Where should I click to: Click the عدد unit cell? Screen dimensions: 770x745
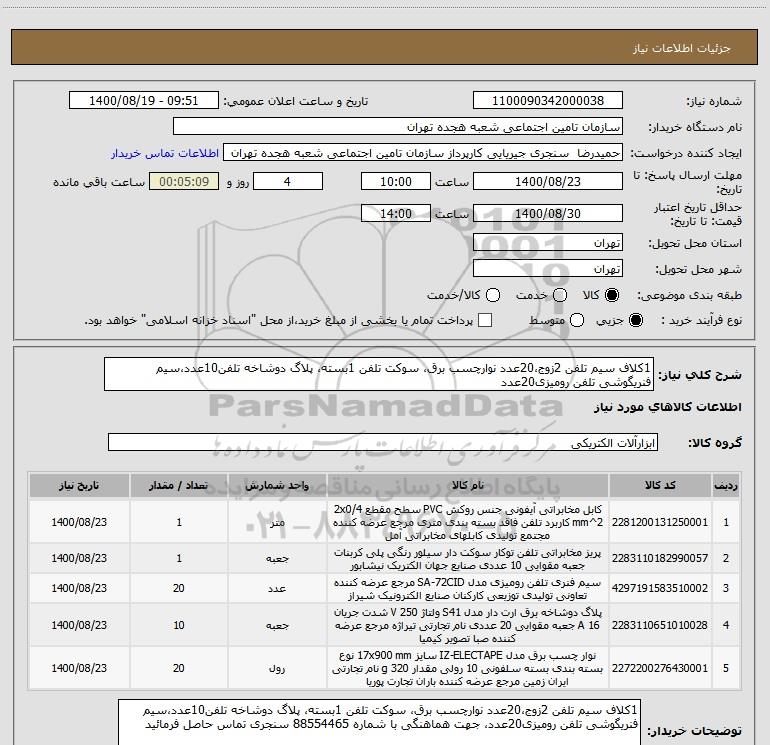[x=277, y=588]
